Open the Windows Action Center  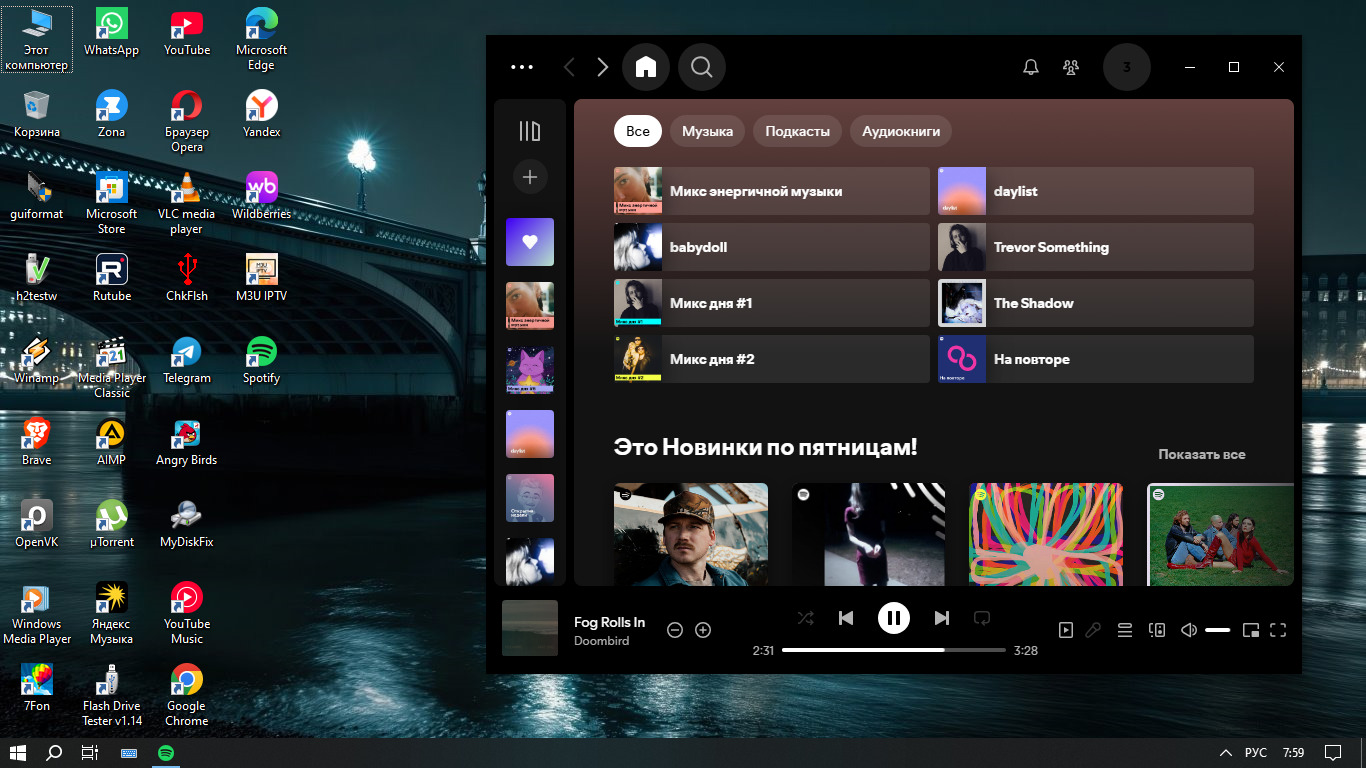pyautogui.click(x=1332, y=752)
